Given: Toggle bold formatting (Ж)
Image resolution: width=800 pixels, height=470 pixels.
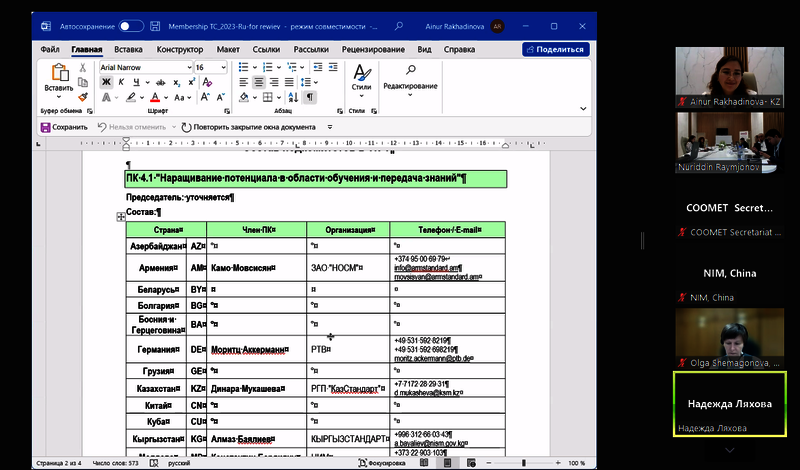Looking at the screenshot, I should point(106,82).
